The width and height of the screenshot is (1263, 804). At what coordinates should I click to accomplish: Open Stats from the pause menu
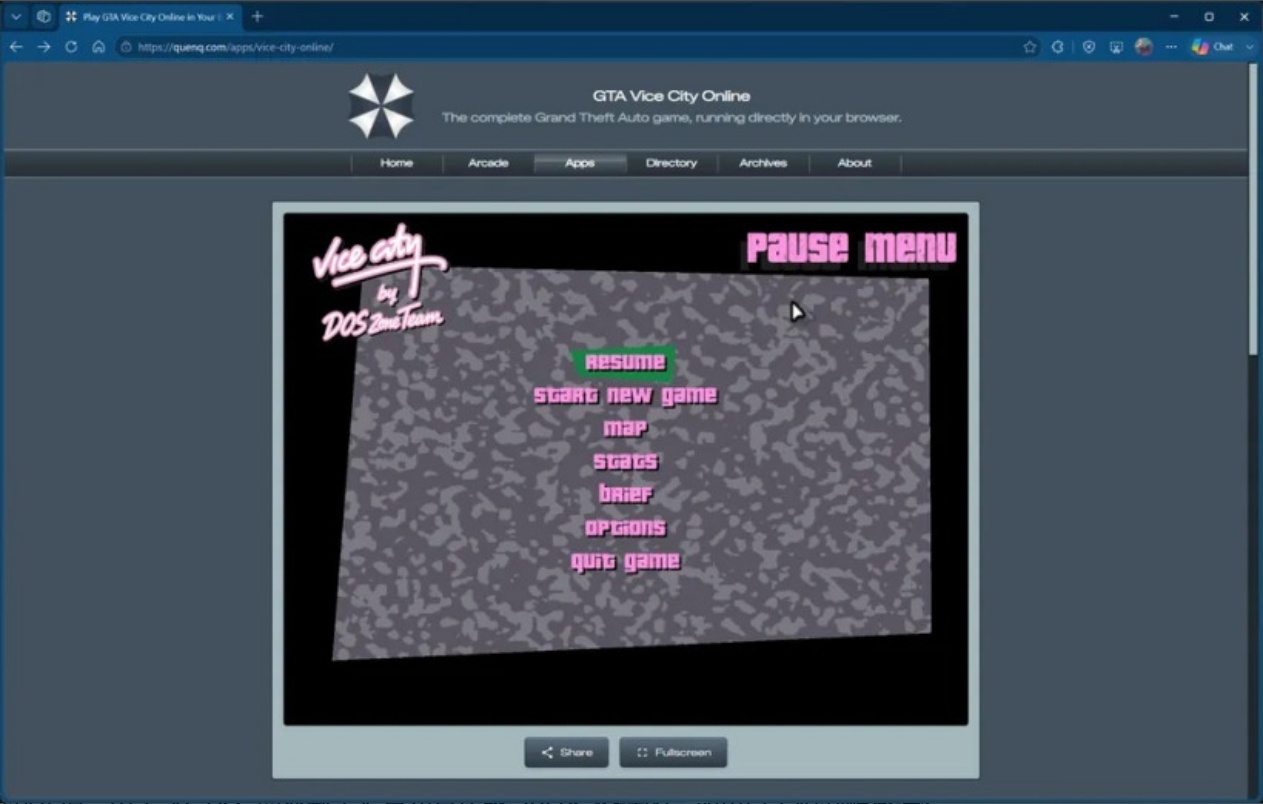(625, 461)
